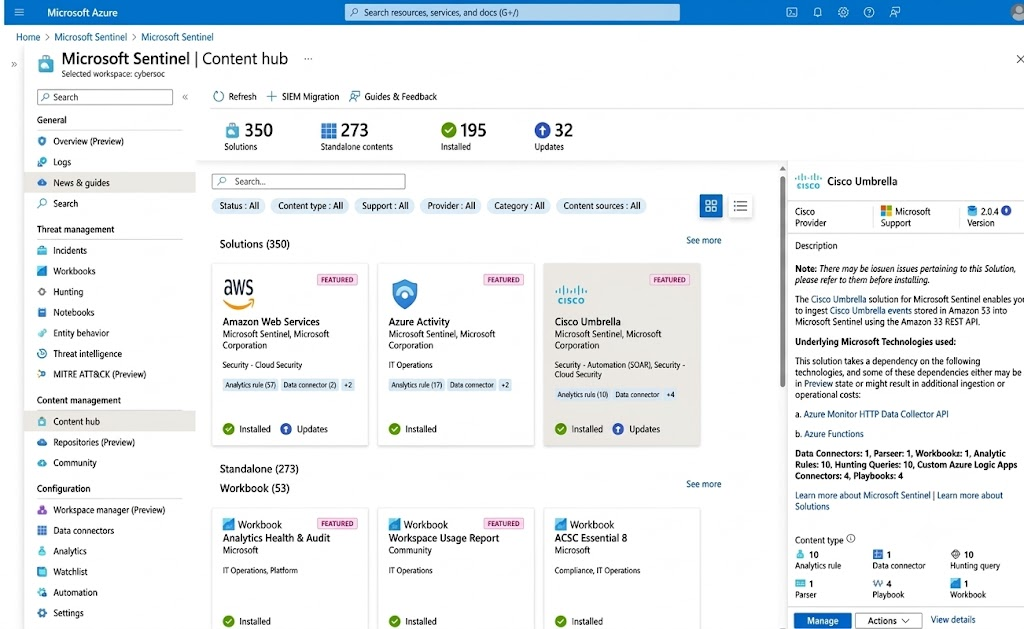Open the Azure portal hamburger menu
This screenshot has height=629, width=1024.
(19, 12)
